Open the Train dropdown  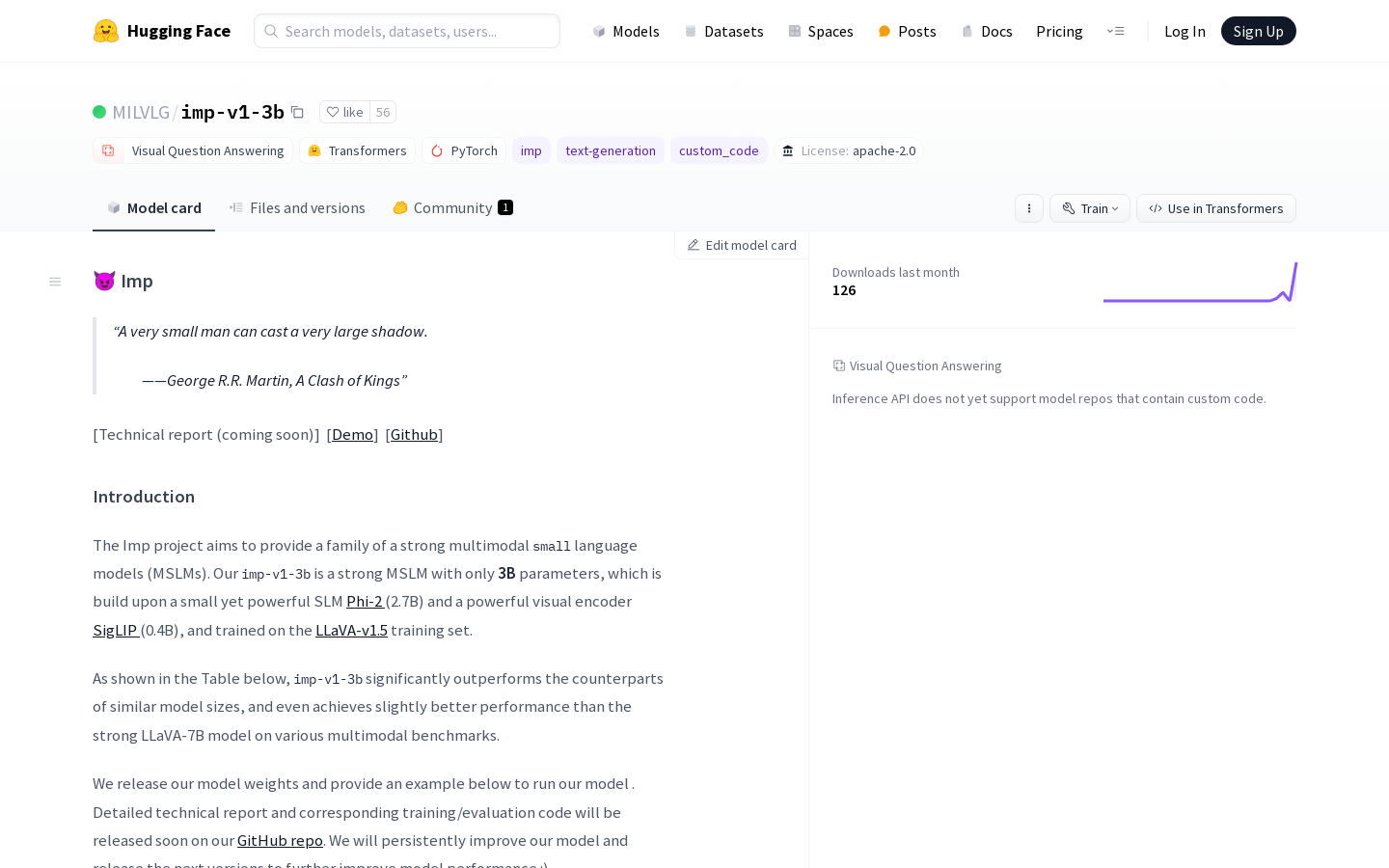click(x=1090, y=208)
